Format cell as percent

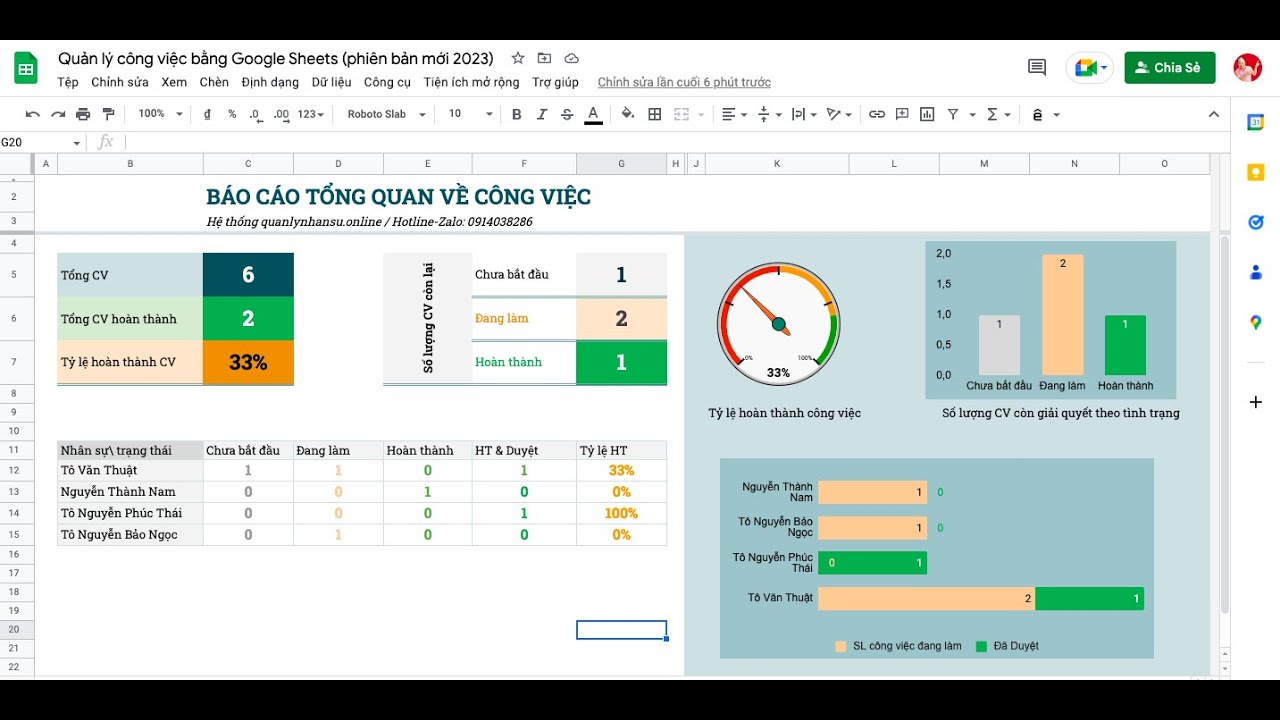point(232,114)
